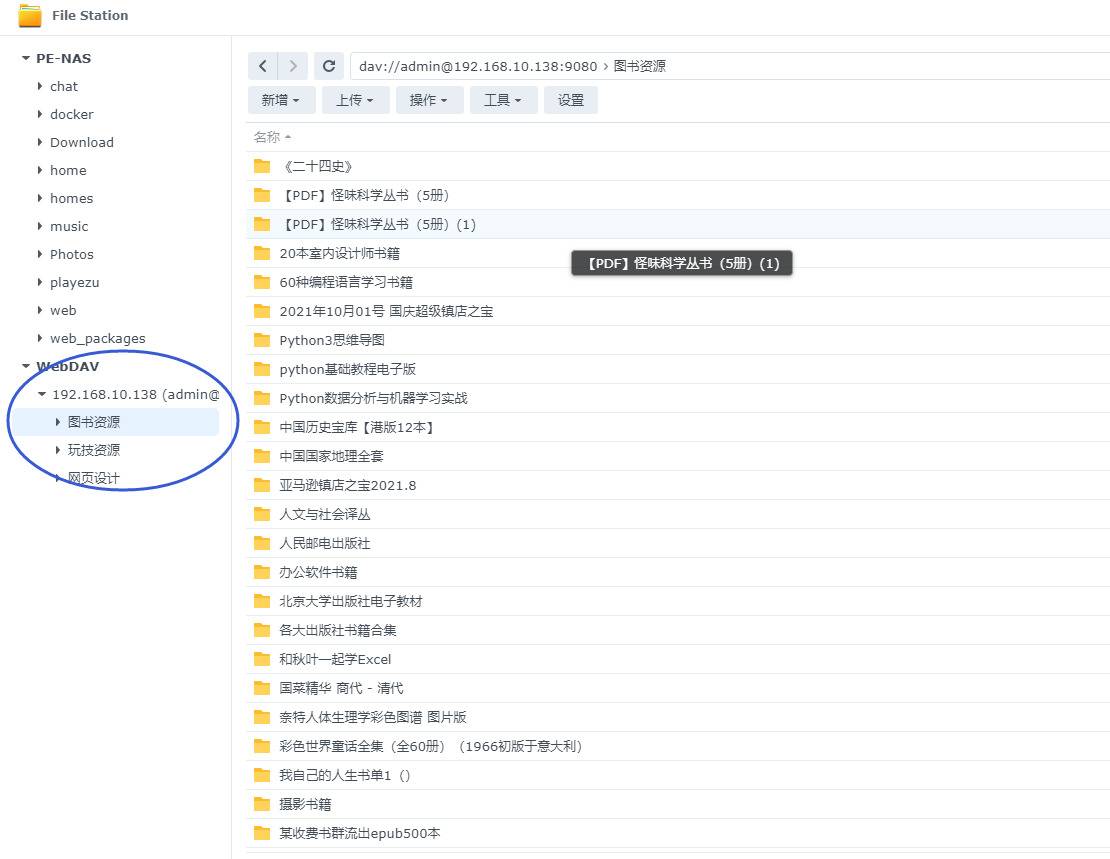Click folder icon of 60种编程语言学习书籍
Screen dimensions: 1110x859
tap(262, 282)
